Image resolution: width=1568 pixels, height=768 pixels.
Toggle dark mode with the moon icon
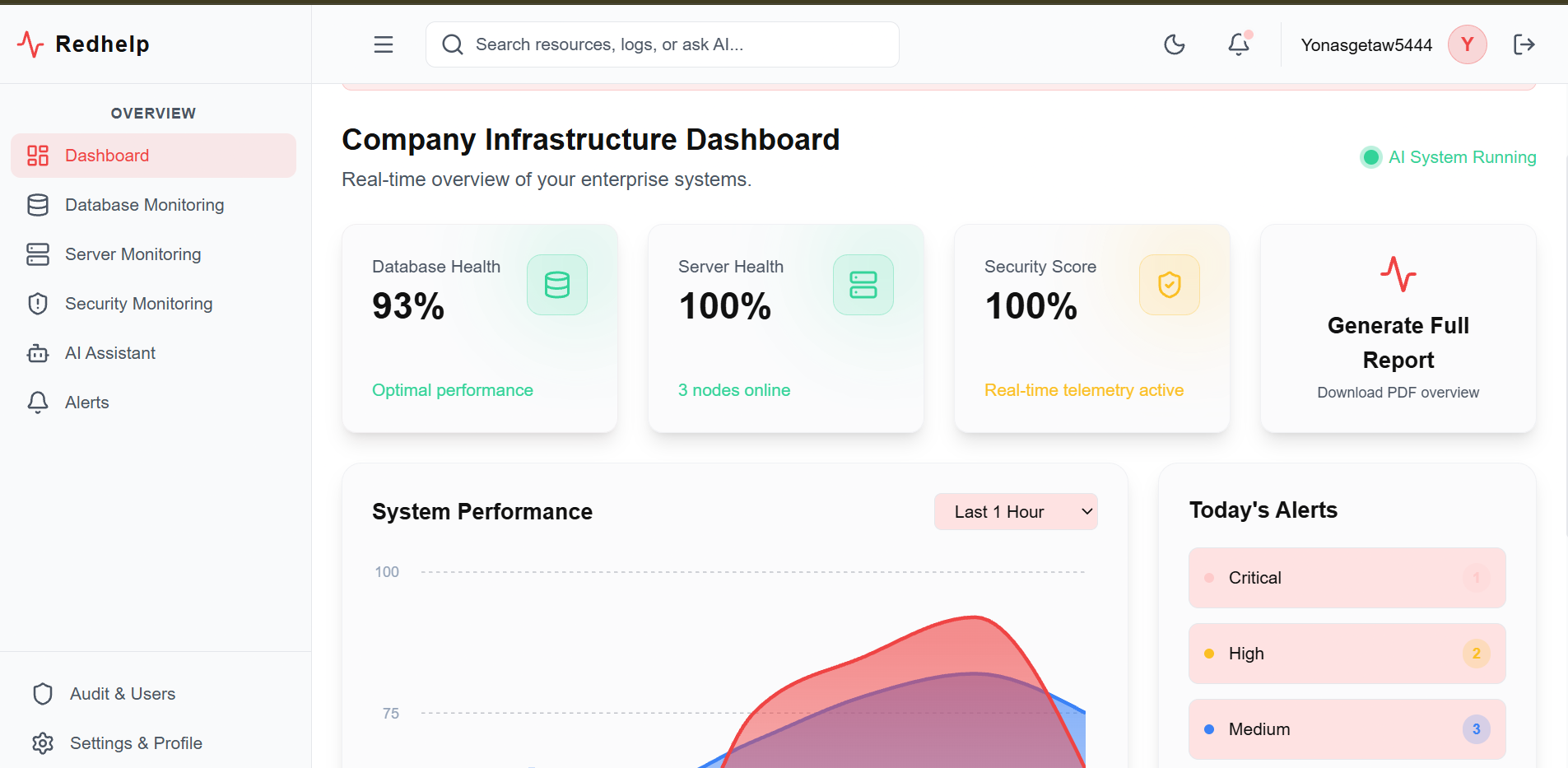click(x=1175, y=44)
